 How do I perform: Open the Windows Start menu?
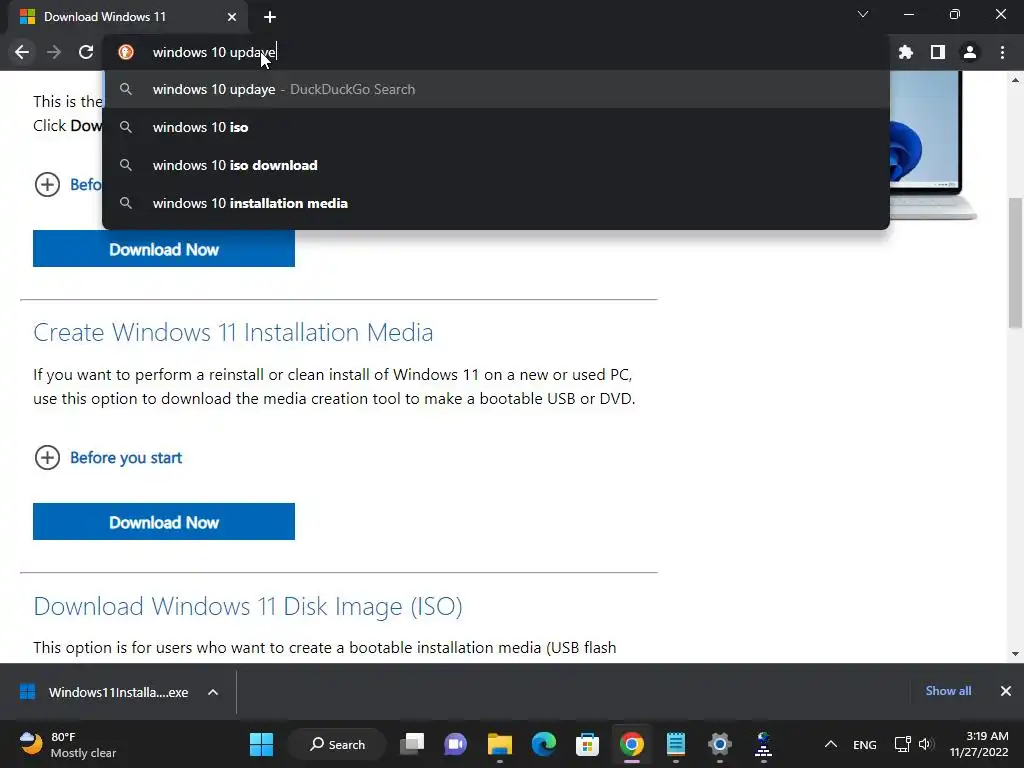click(261, 744)
